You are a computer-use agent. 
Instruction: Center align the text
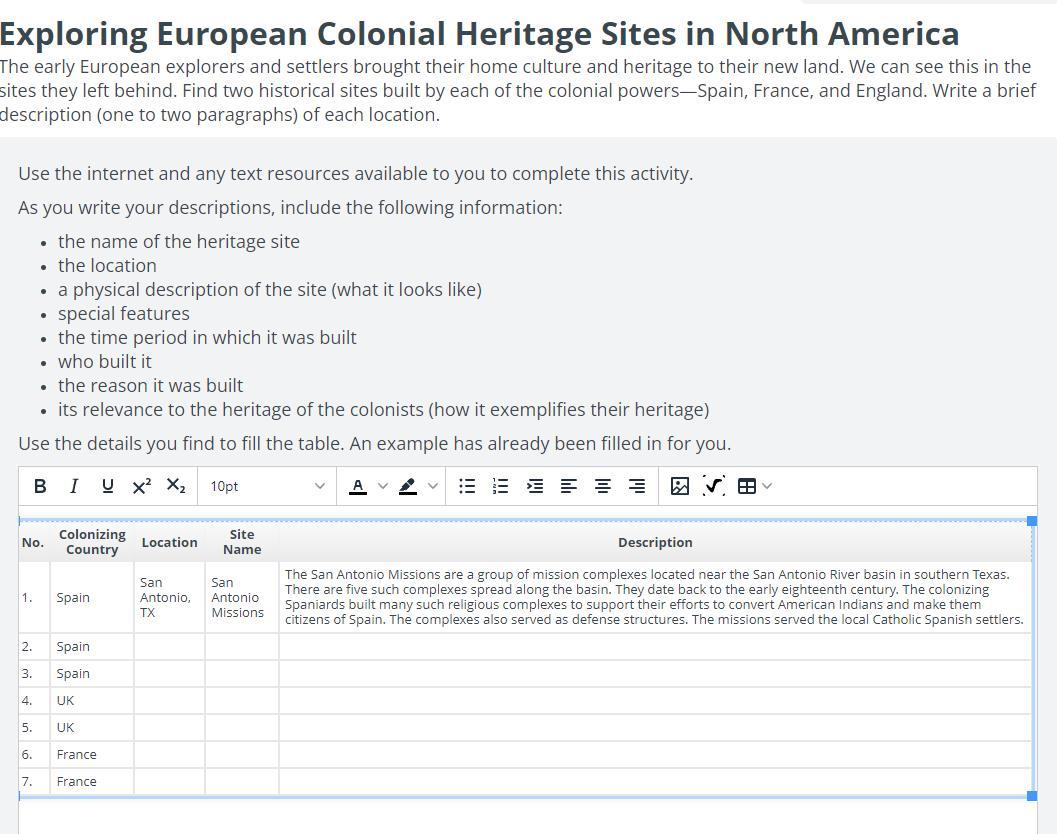click(603, 486)
